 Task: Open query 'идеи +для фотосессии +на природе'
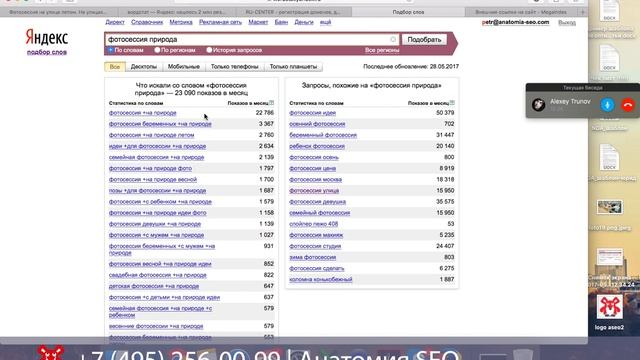tap(157, 146)
